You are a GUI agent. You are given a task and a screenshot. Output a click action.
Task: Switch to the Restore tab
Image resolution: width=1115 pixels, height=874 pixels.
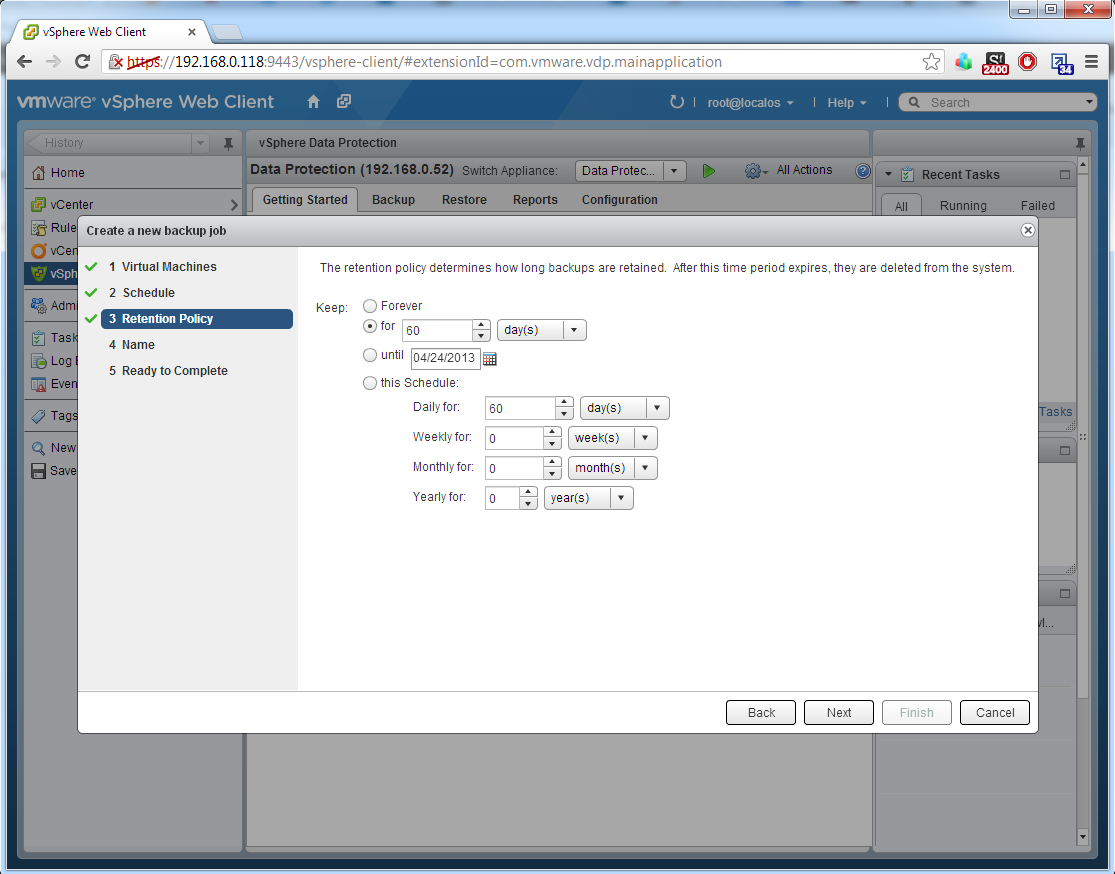[x=464, y=200]
